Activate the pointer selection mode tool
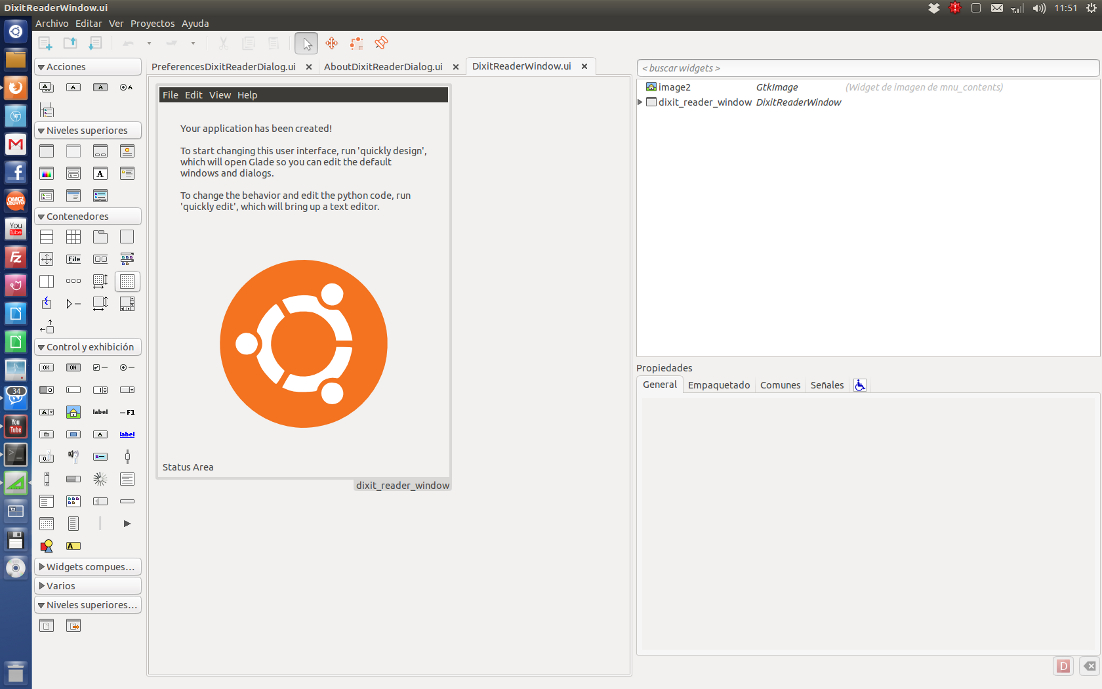 coord(306,44)
